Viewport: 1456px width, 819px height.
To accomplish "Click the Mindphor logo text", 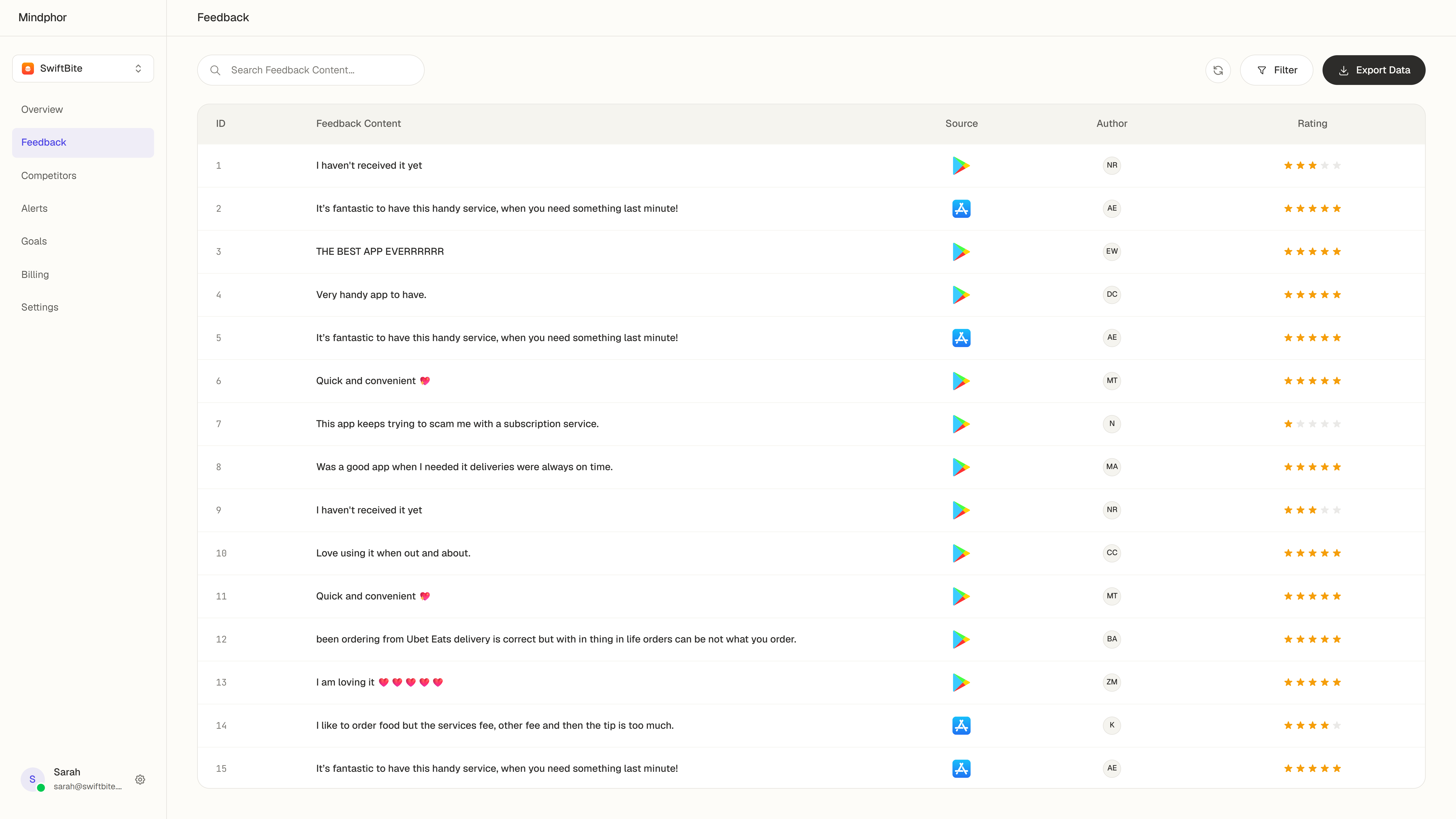I will pyautogui.click(x=42, y=17).
